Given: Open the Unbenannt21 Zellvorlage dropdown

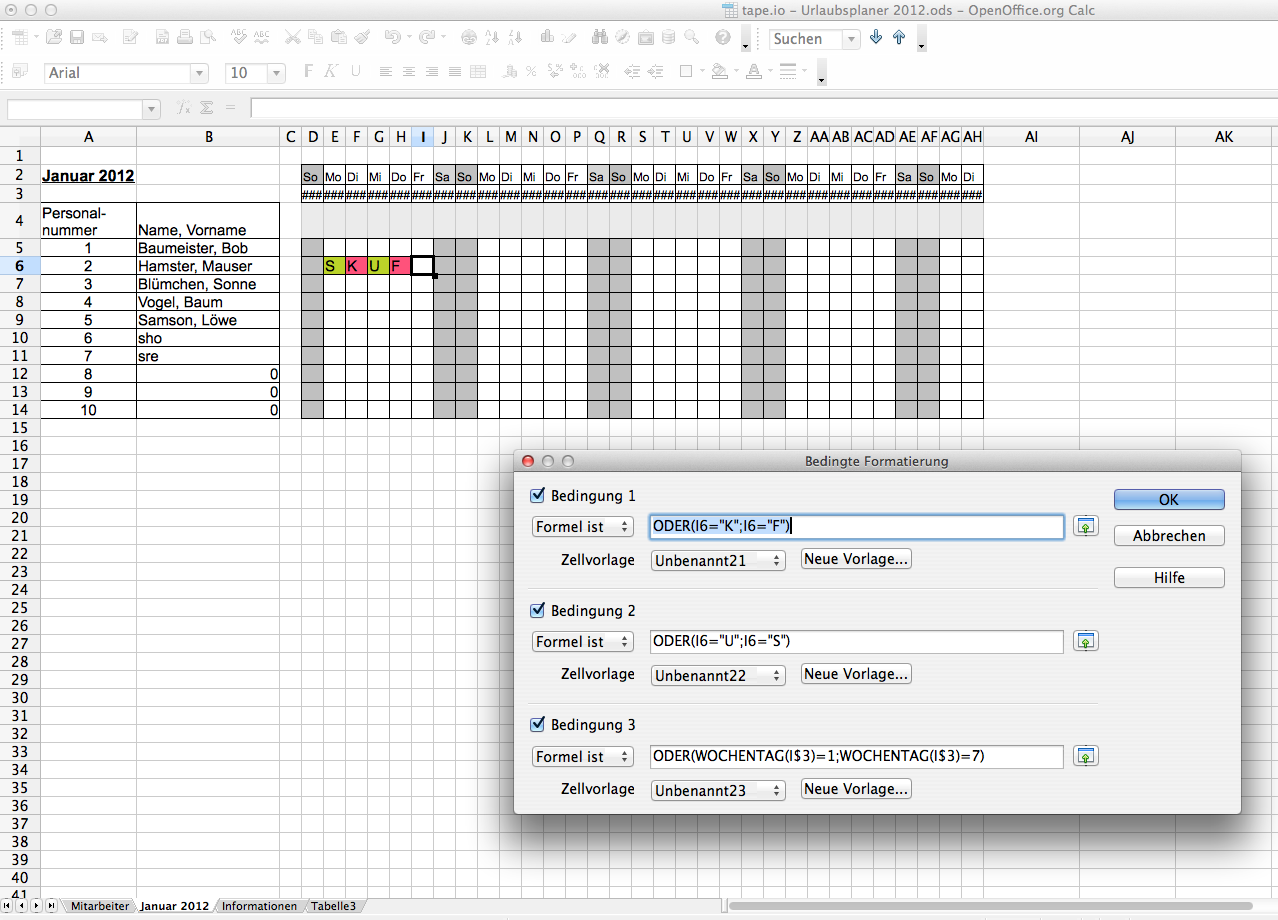Looking at the screenshot, I should coord(718,561).
